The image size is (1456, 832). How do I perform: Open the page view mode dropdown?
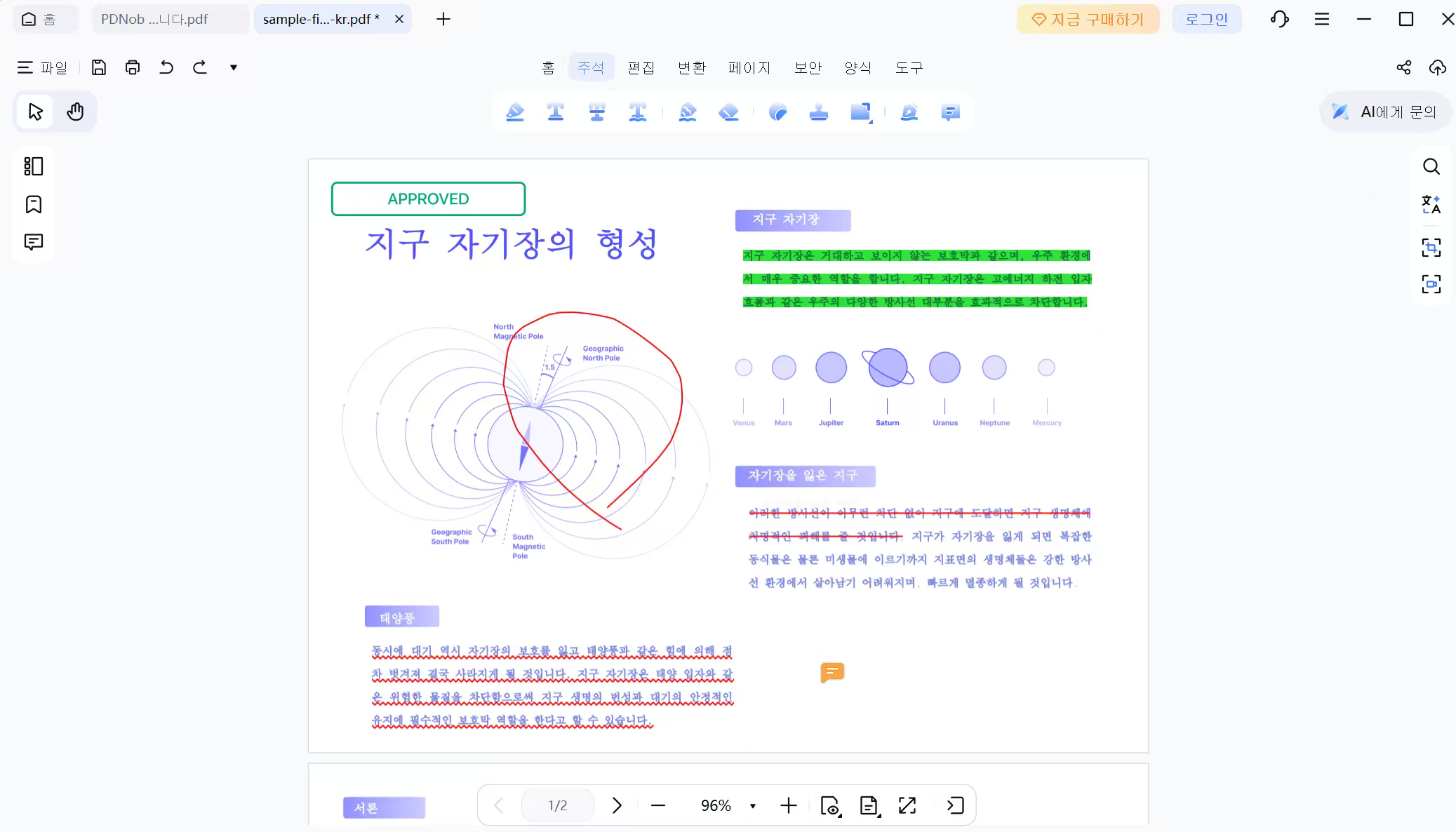point(831,805)
